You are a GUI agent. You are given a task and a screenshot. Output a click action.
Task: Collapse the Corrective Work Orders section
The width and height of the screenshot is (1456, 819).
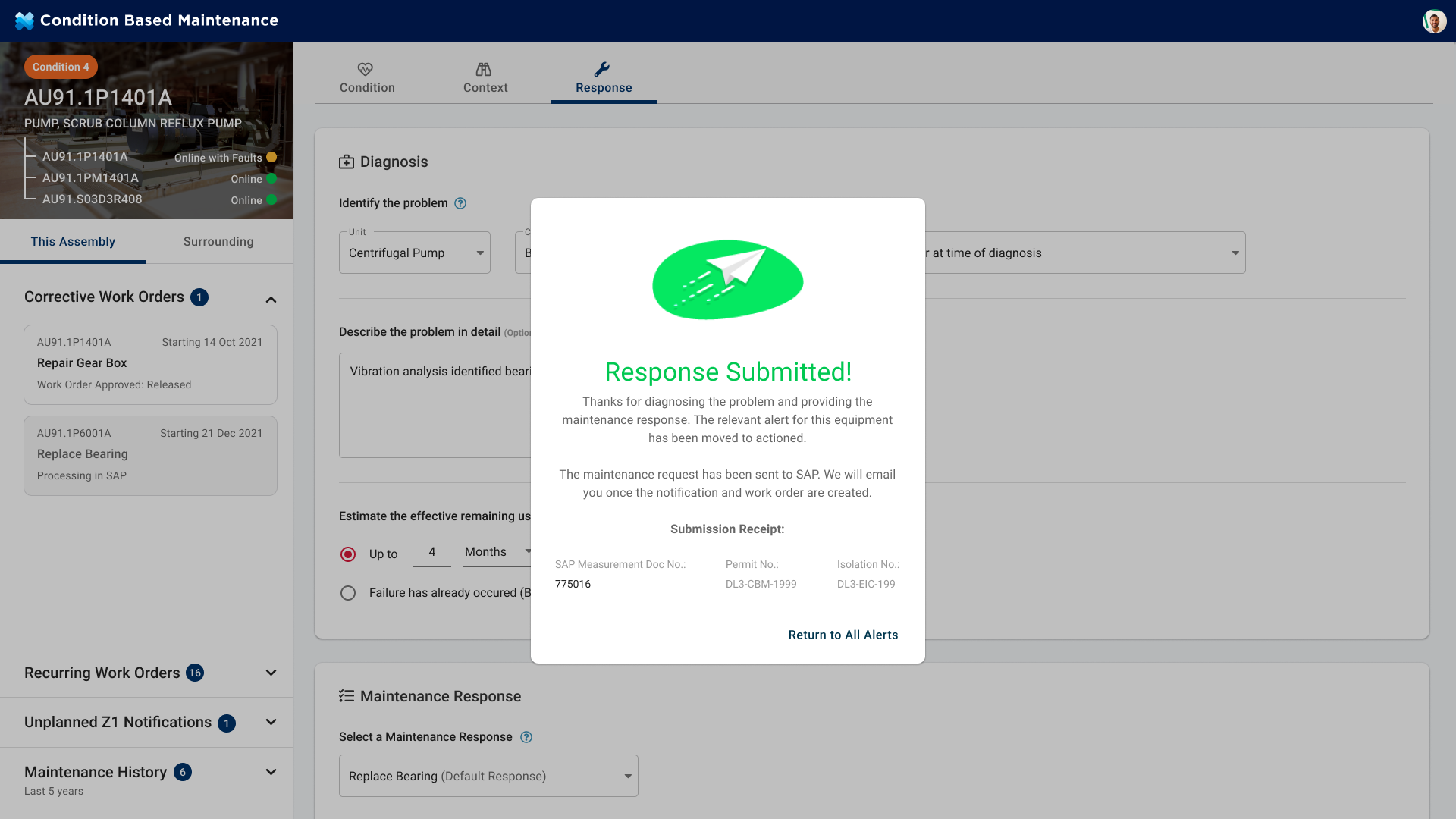[271, 300]
